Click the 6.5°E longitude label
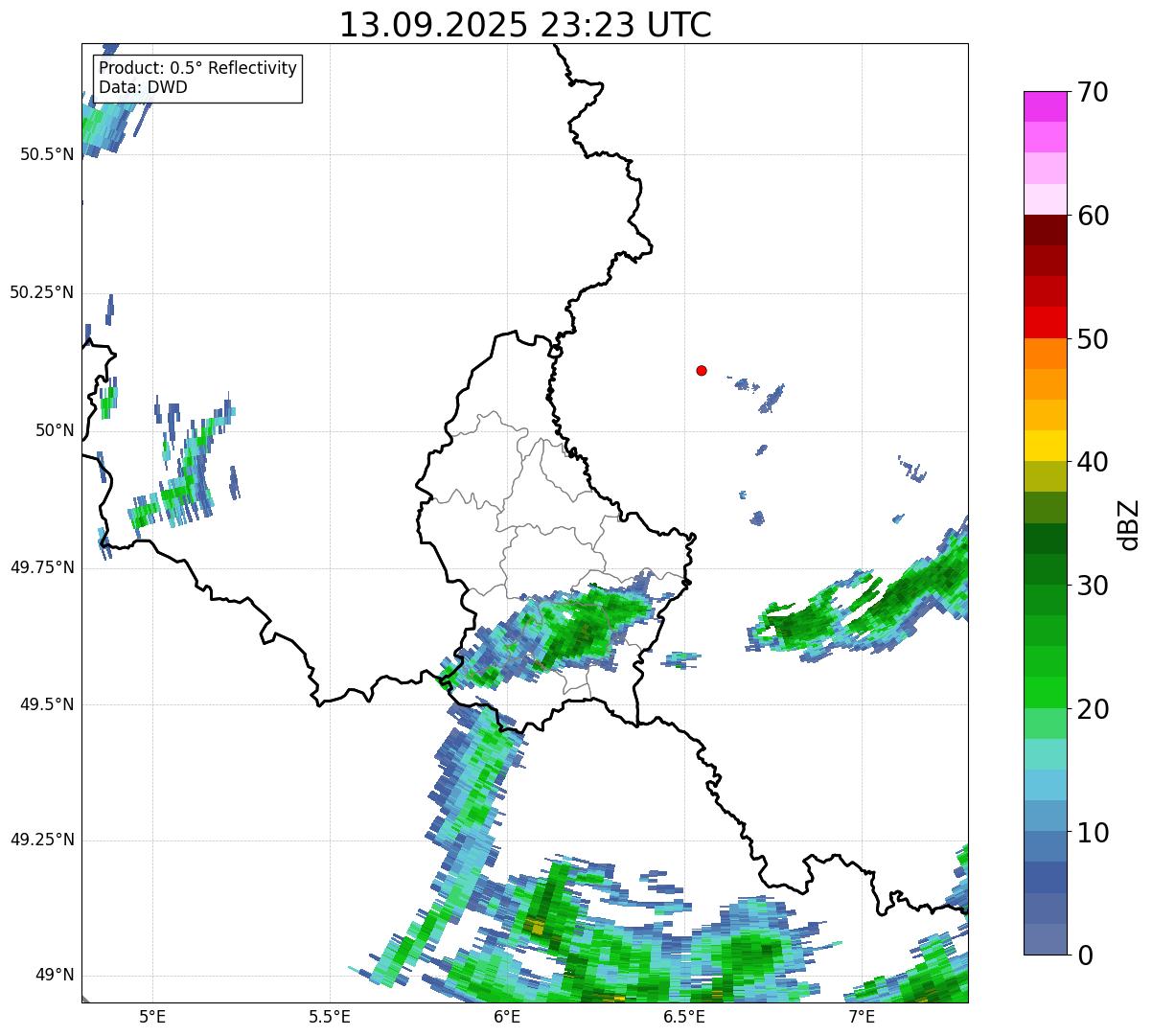Image resolution: width=1152 pixels, height=1036 pixels. pos(684,1016)
